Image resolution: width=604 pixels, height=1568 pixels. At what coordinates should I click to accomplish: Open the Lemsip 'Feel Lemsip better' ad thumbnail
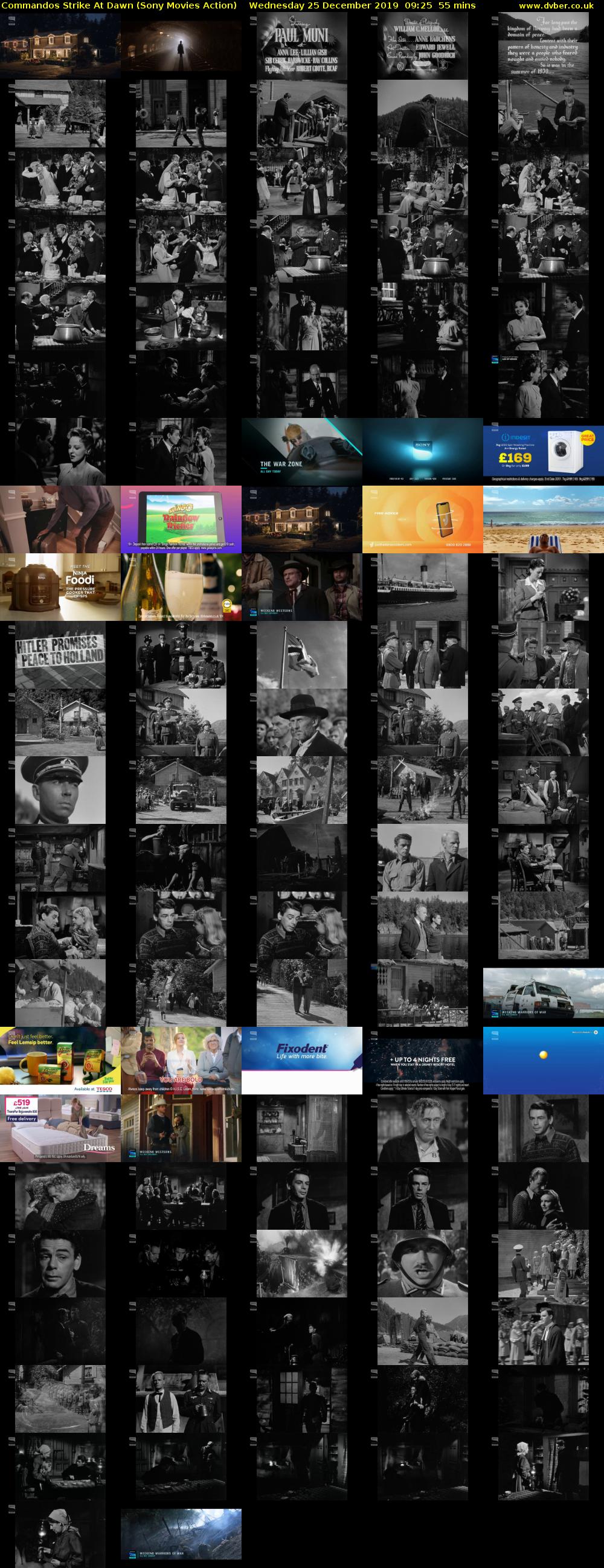coord(60,1061)
